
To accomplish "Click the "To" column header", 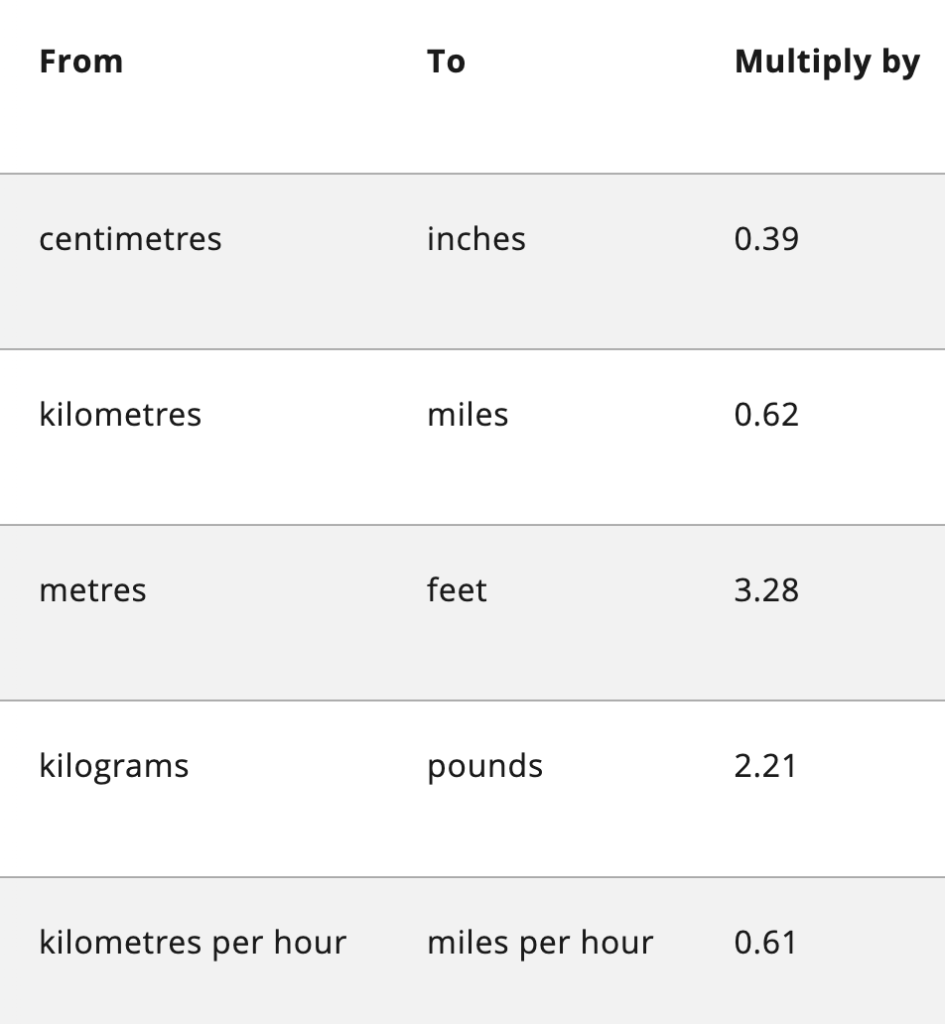I will pyautogui.click(x=446, y=62).
